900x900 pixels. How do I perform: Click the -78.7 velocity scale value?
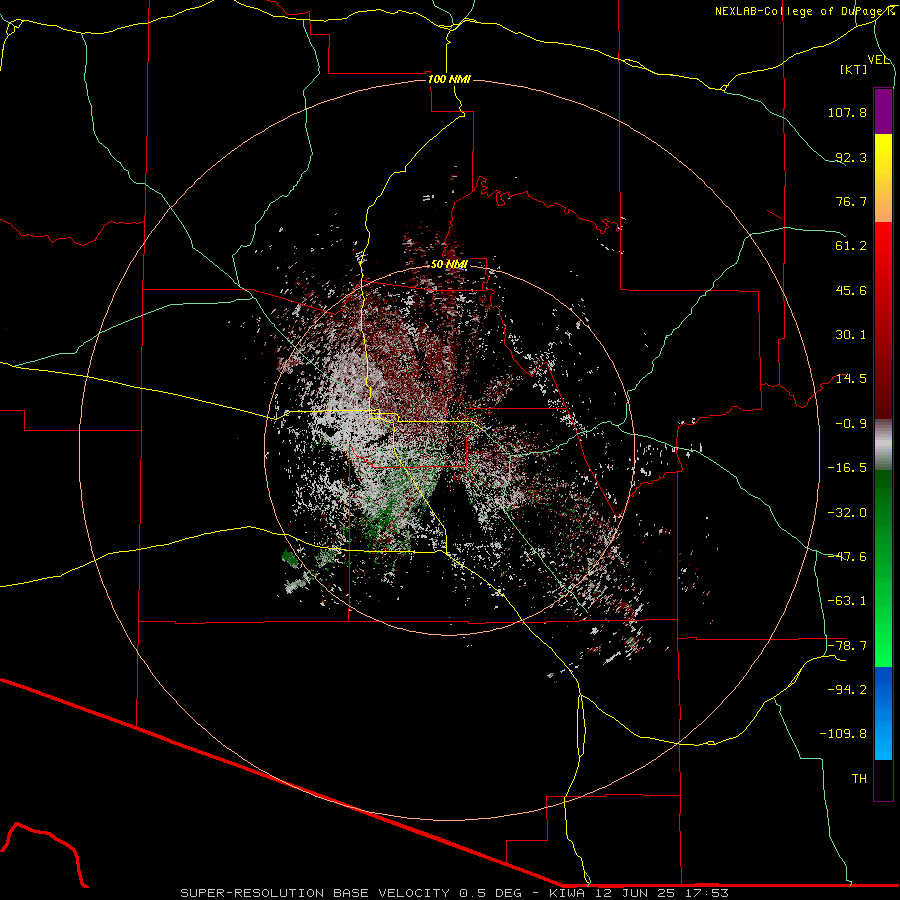coord(847,646)
